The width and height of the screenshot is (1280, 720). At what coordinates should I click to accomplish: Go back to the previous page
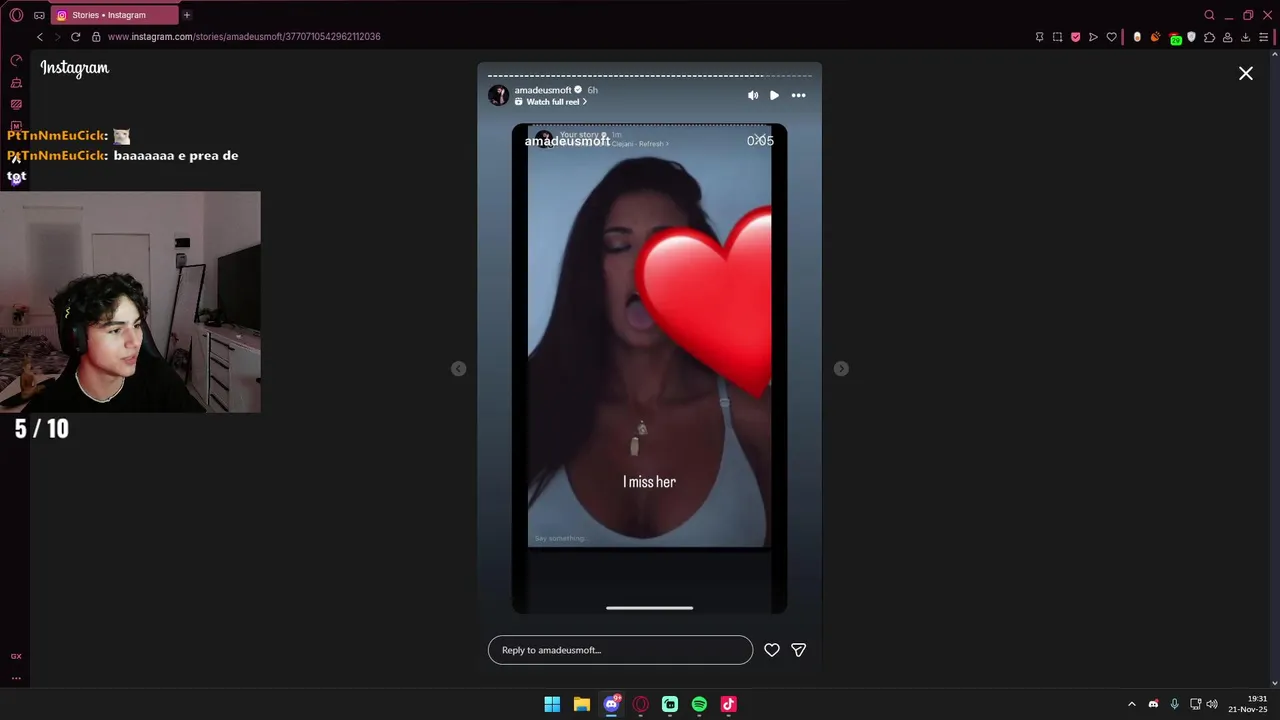click(x=40, y=37)
